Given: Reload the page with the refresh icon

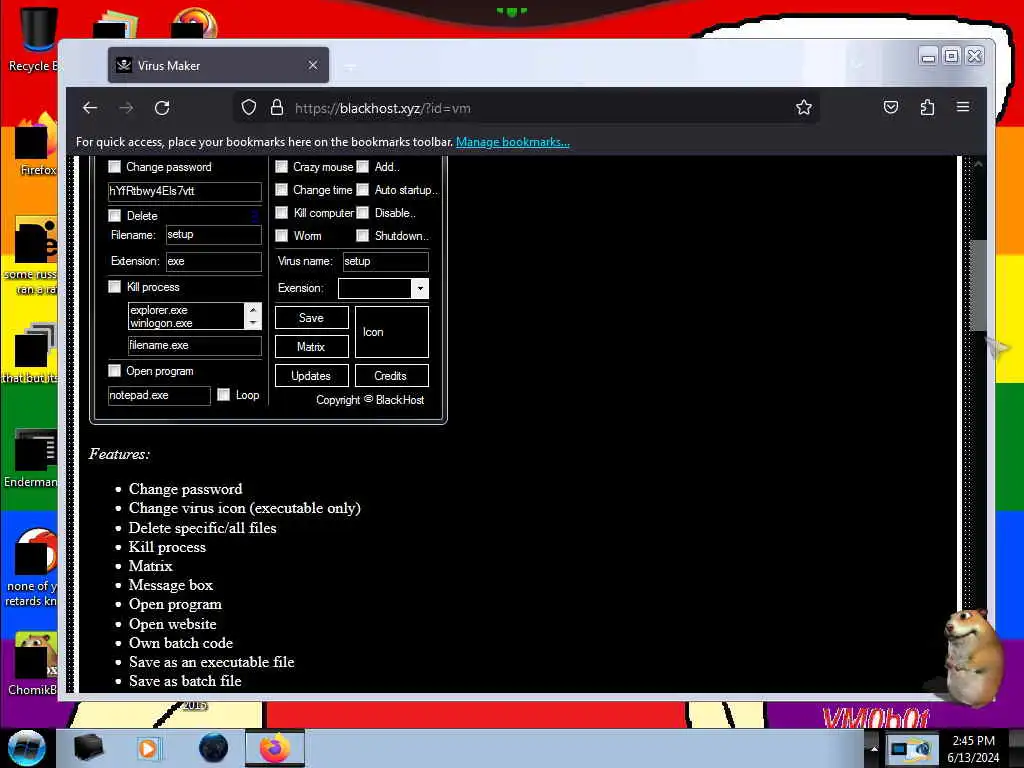Looking at the screenshot, I should point(162,108).
